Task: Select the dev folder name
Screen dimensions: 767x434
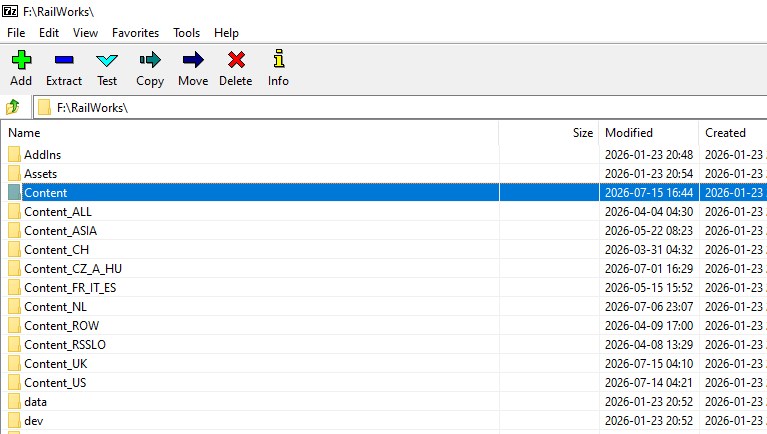Action: tap(34, 421)
